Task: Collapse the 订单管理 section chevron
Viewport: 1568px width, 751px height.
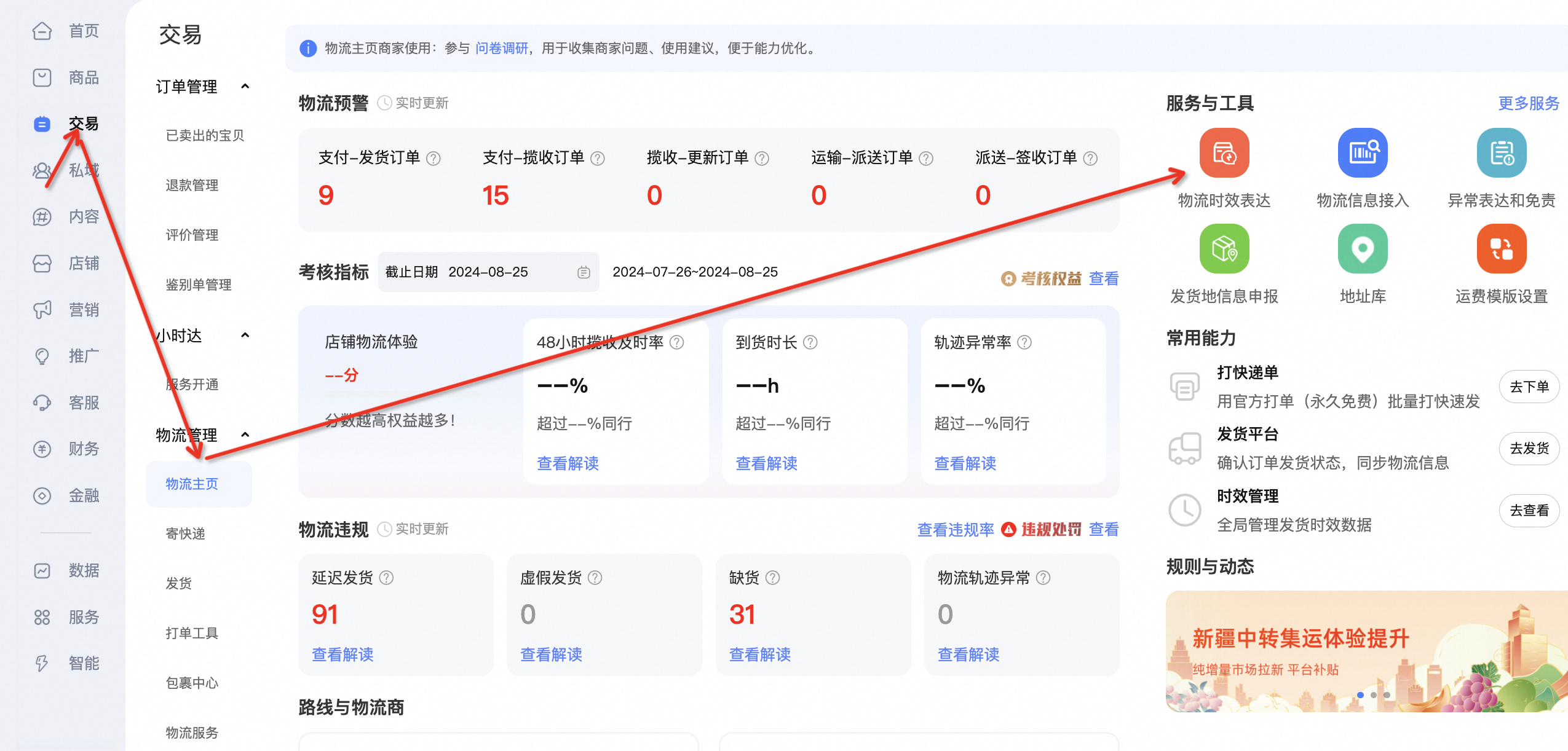Action: tap(245, 87)
